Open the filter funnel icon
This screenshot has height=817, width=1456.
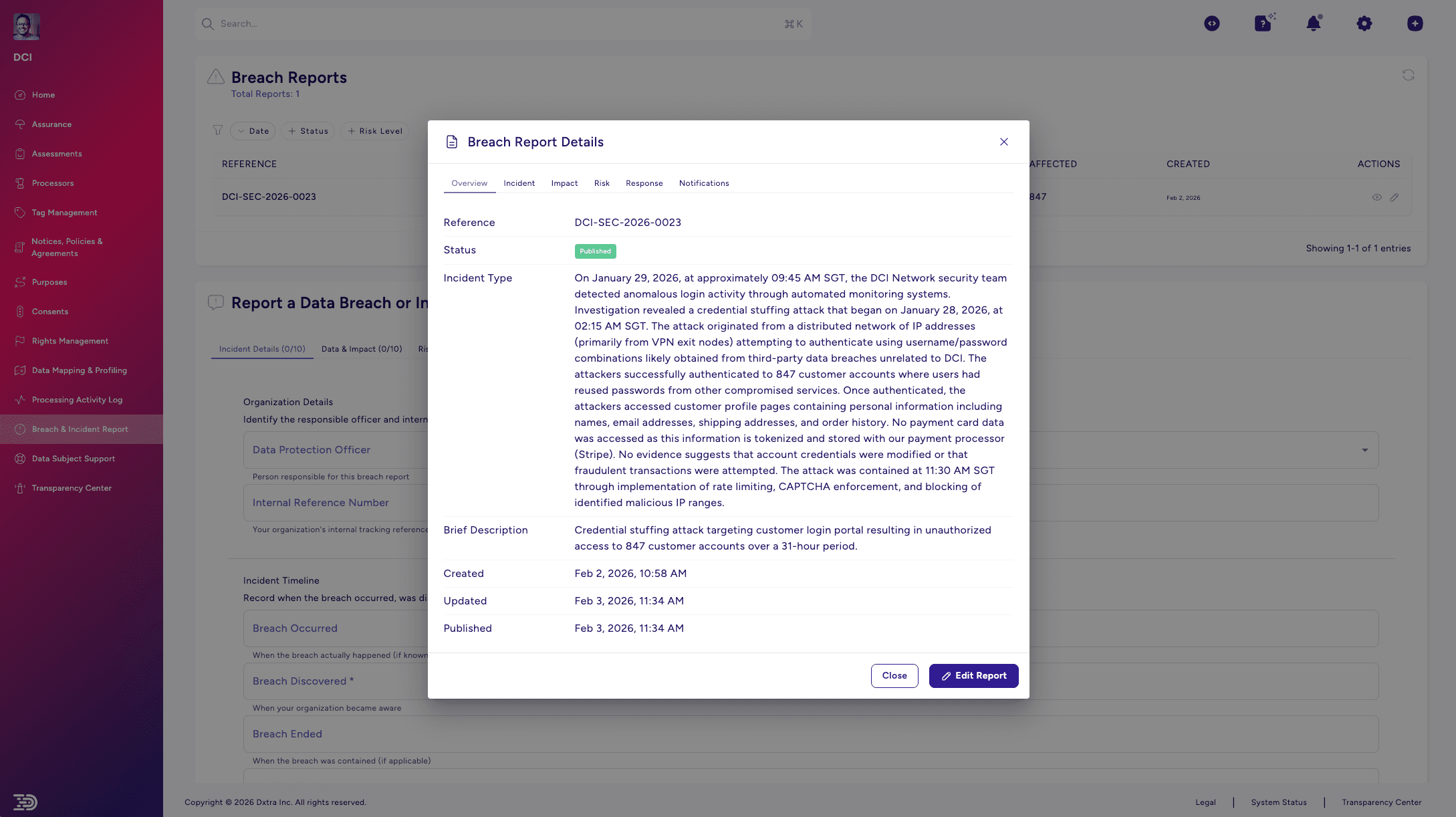218,130
